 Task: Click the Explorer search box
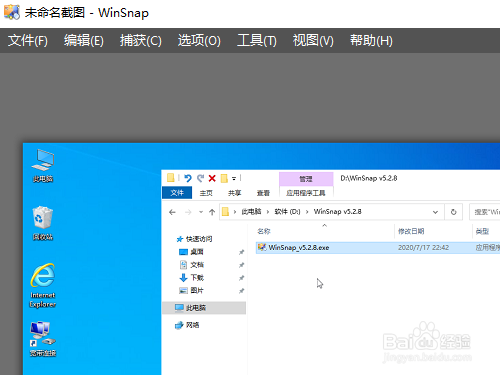[485, 212]
